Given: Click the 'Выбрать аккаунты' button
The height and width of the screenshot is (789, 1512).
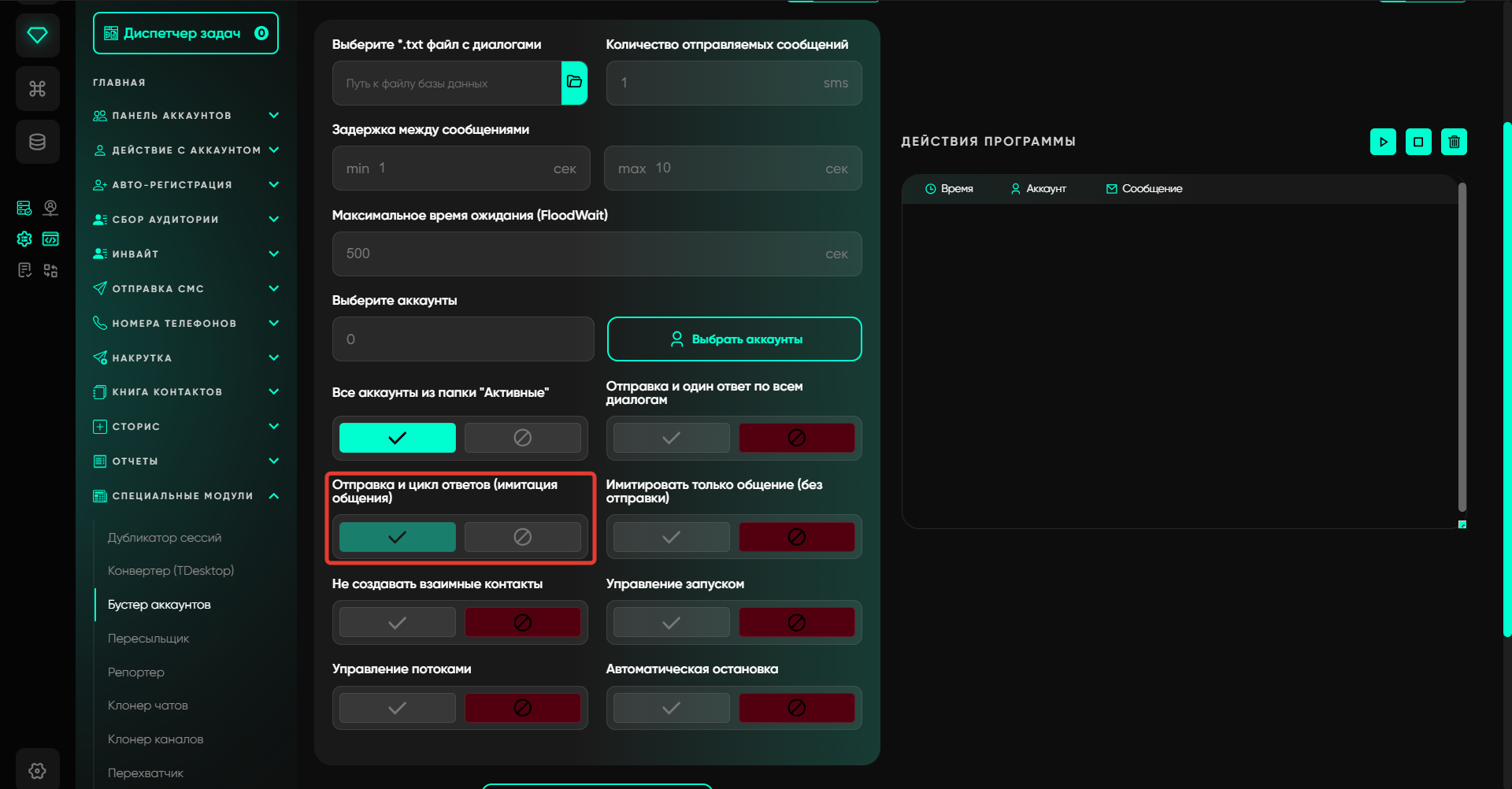Looking at the screenshot, I should click(x=734, y=339).
